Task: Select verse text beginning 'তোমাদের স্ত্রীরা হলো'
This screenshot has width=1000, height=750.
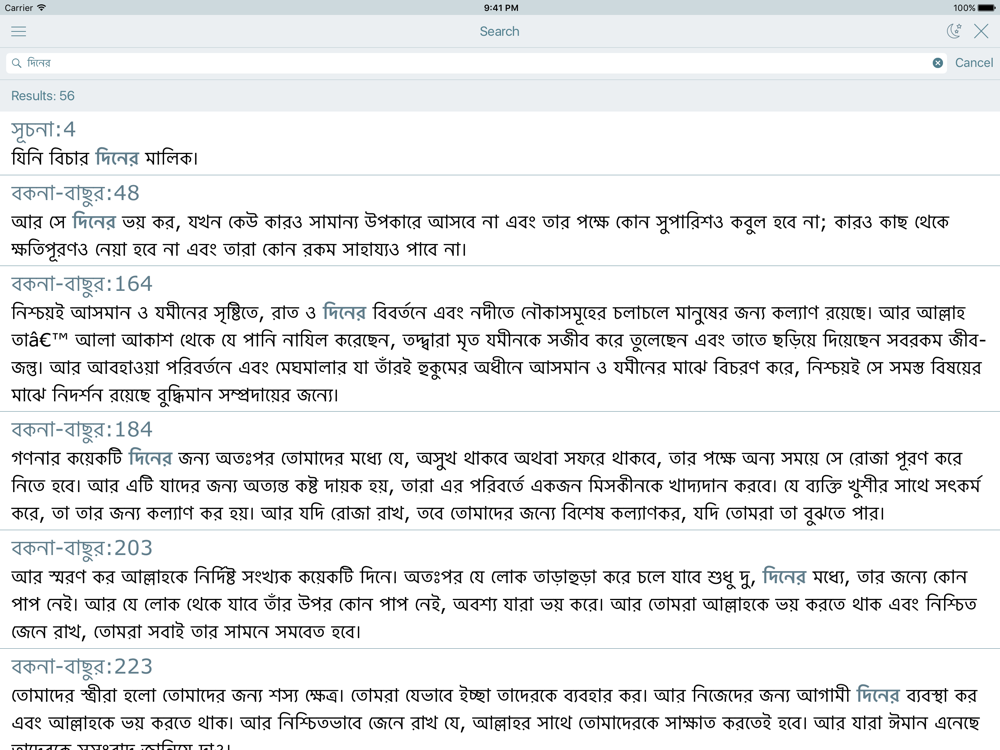Action: (495, 716)
